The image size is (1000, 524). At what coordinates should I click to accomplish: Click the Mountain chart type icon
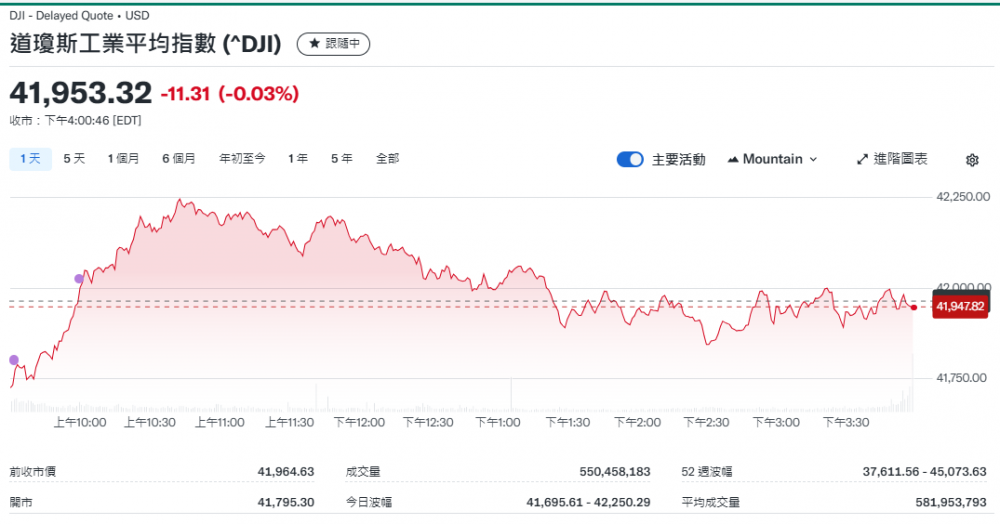click(733, 159)
